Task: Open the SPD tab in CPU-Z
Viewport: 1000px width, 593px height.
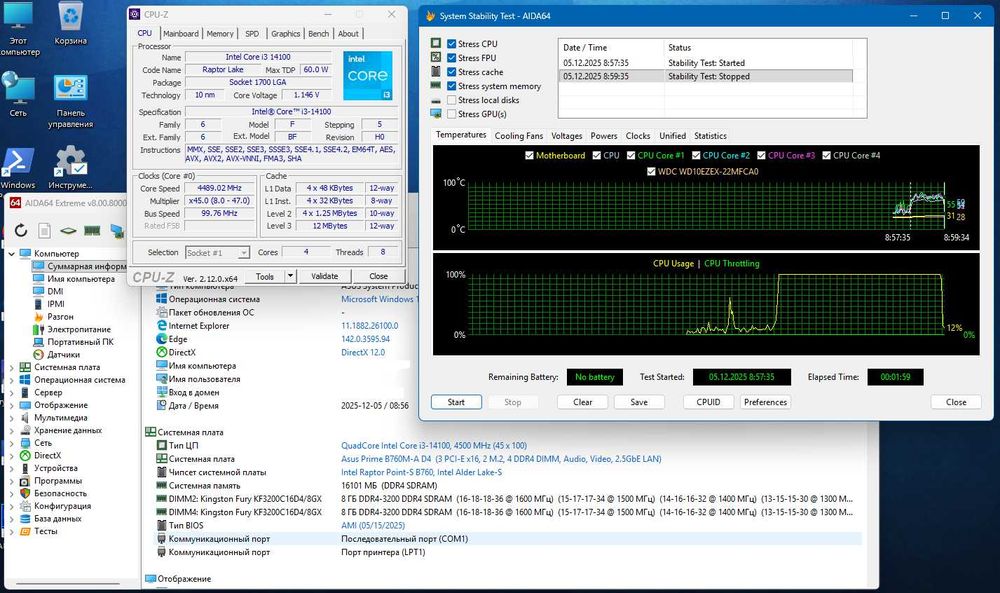Action: pos(252,33)
